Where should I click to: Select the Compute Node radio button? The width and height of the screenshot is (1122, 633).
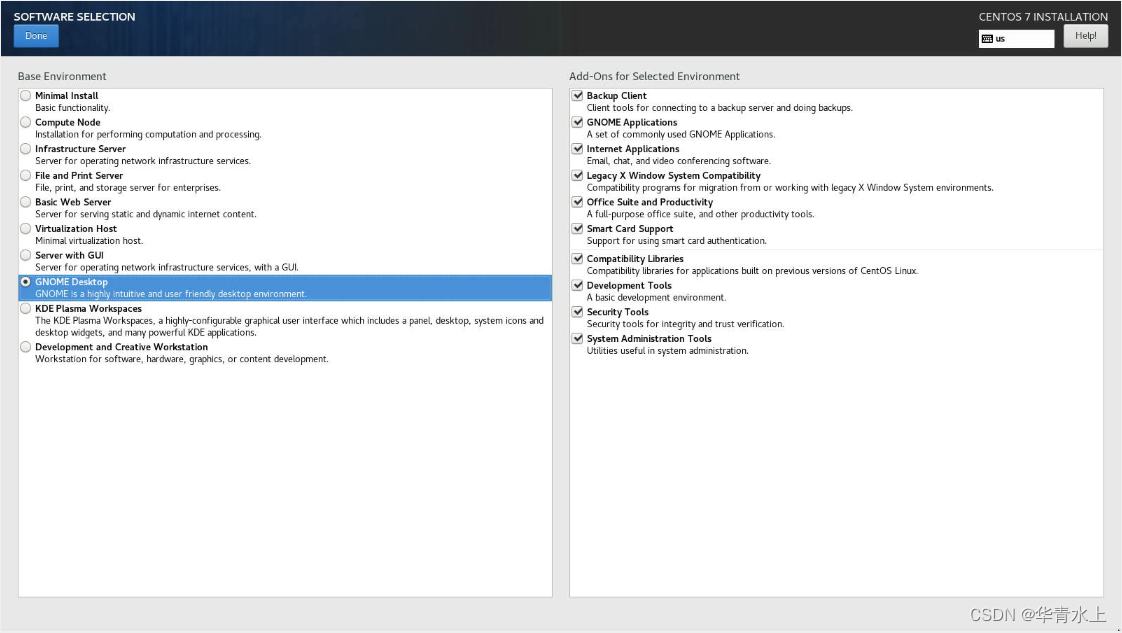26,122
